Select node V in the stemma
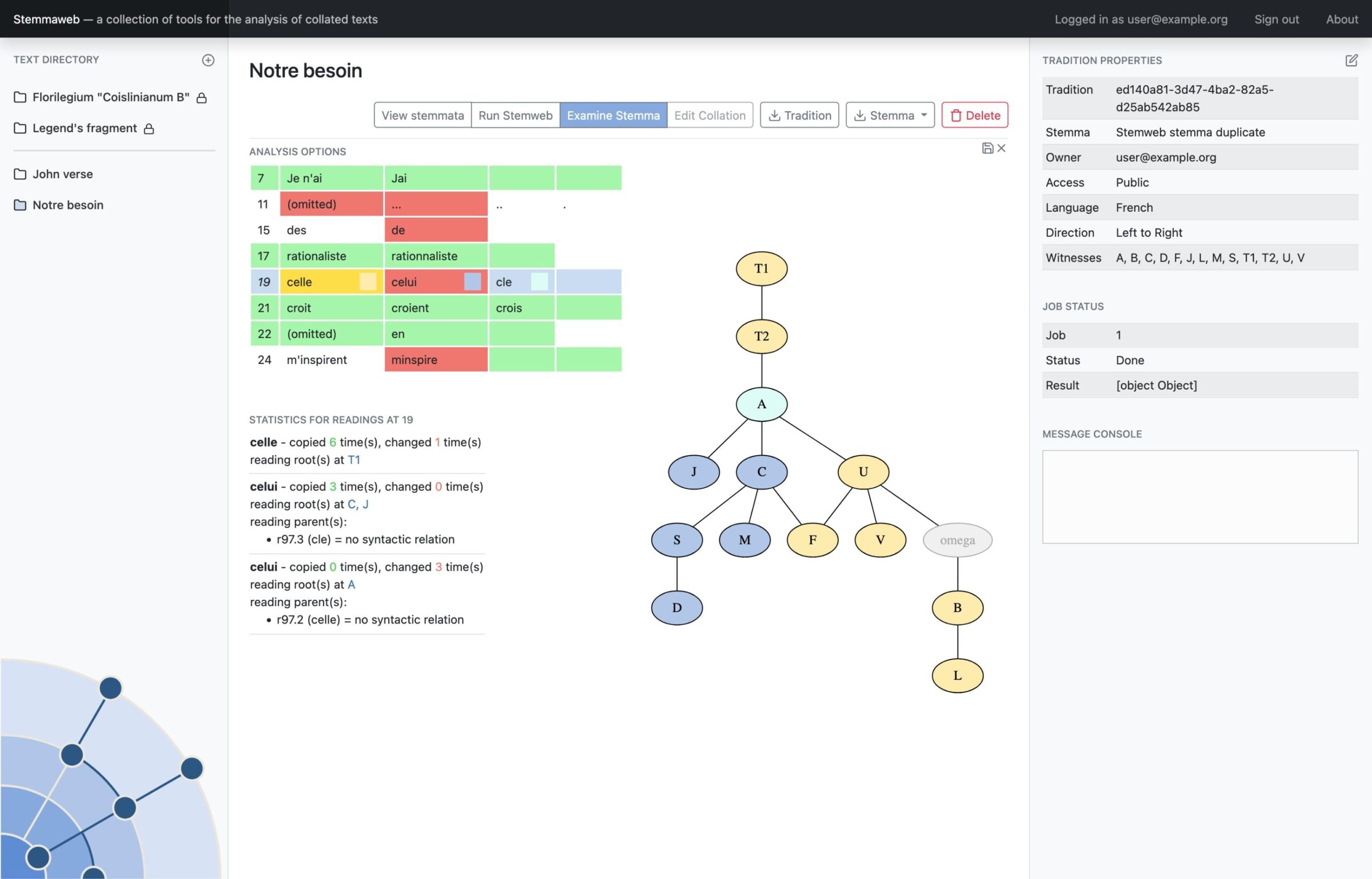Image resolution: width=1372 pixels, height=879 pixels. pos(880,540)
